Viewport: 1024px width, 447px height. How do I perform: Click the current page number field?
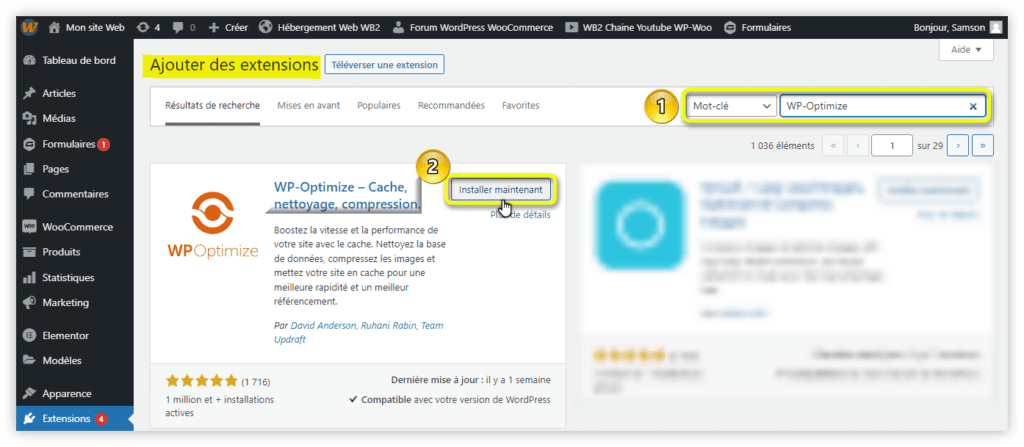[891, 146]
